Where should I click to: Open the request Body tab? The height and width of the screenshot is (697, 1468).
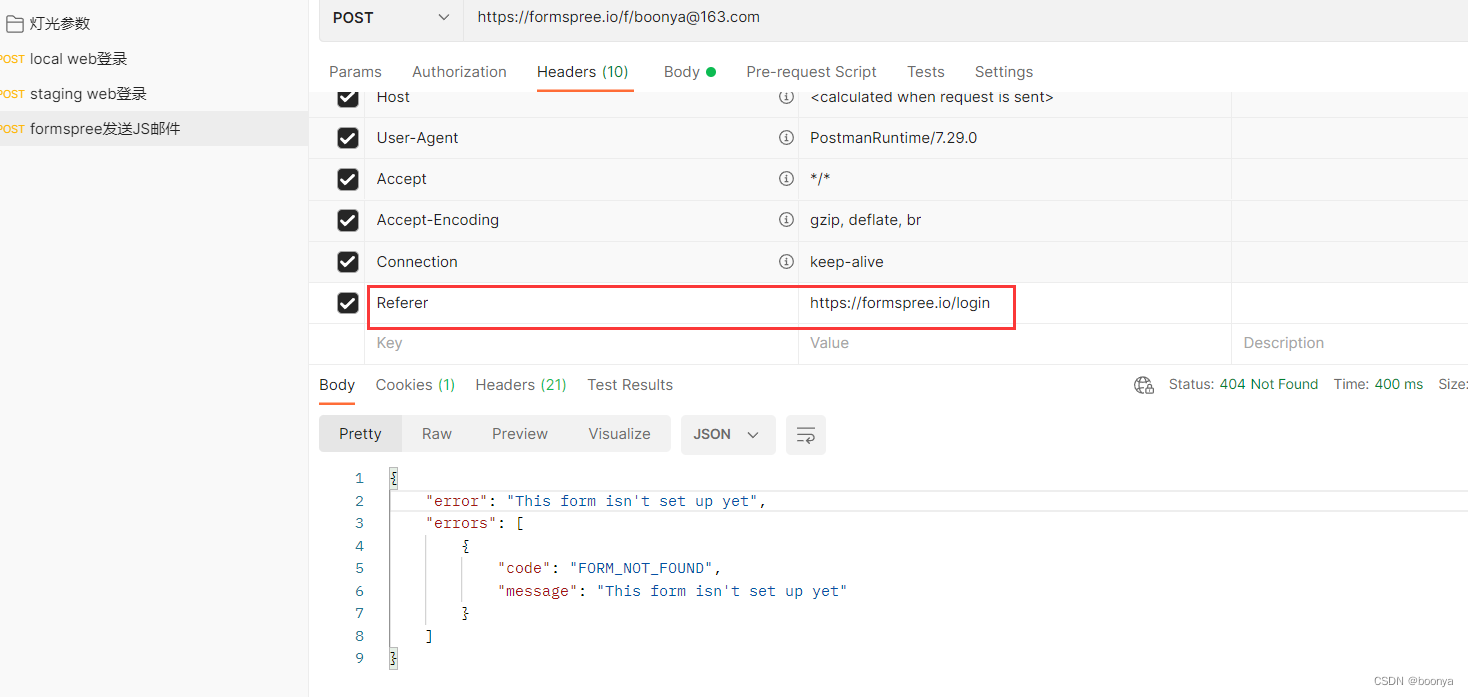click(690, 72)
